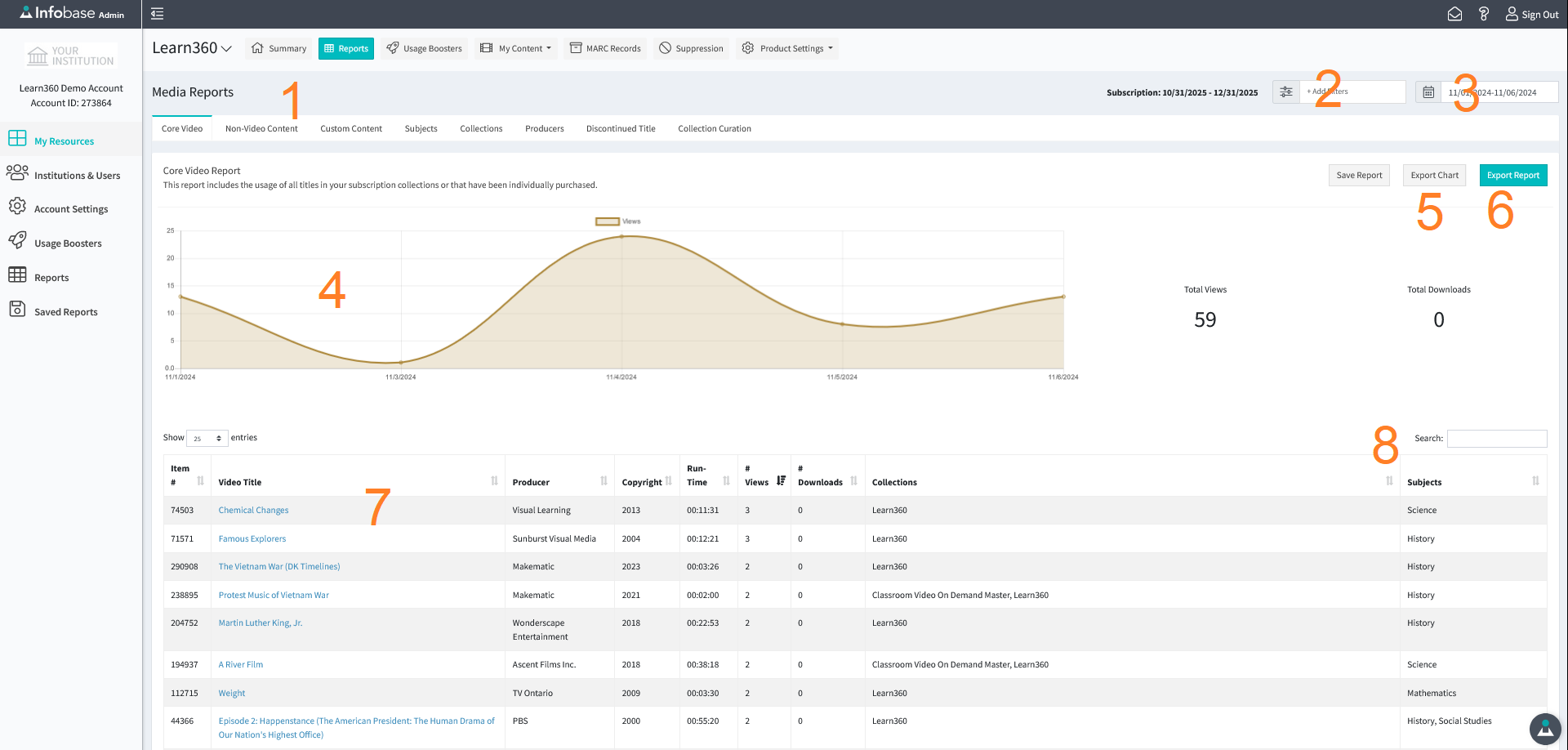Viewport: 1568px width, 750px height.
Task: Change the Show entries count dropdown
Action: click(207, 439)
